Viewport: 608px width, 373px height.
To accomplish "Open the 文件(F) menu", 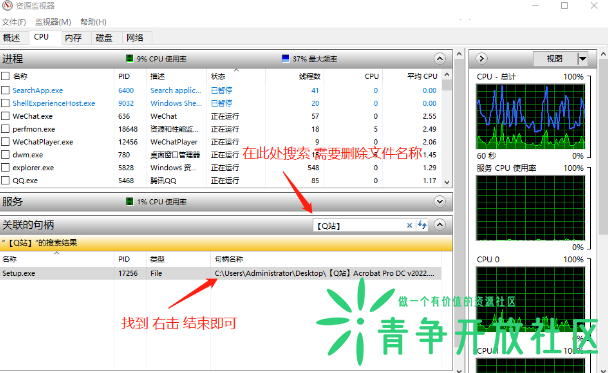I will [14, 22].
